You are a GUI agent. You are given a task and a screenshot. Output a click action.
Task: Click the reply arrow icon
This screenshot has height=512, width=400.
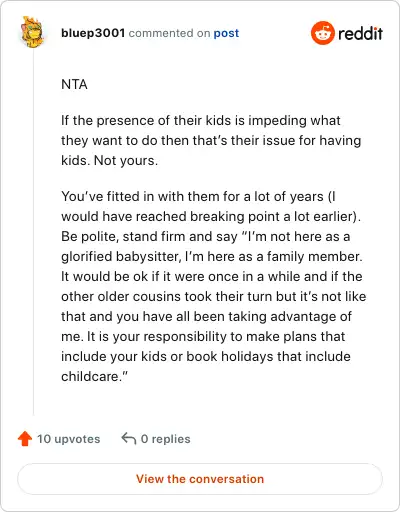point(129,438)
